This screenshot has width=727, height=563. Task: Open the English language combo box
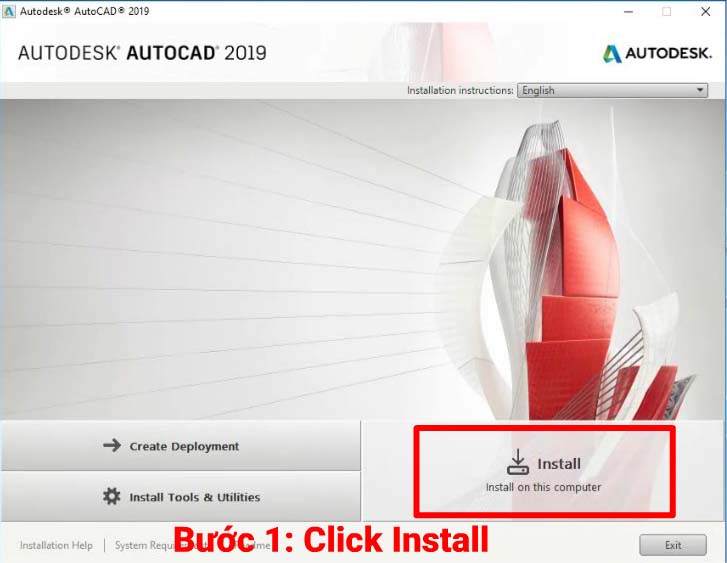[x=612, y=90]
